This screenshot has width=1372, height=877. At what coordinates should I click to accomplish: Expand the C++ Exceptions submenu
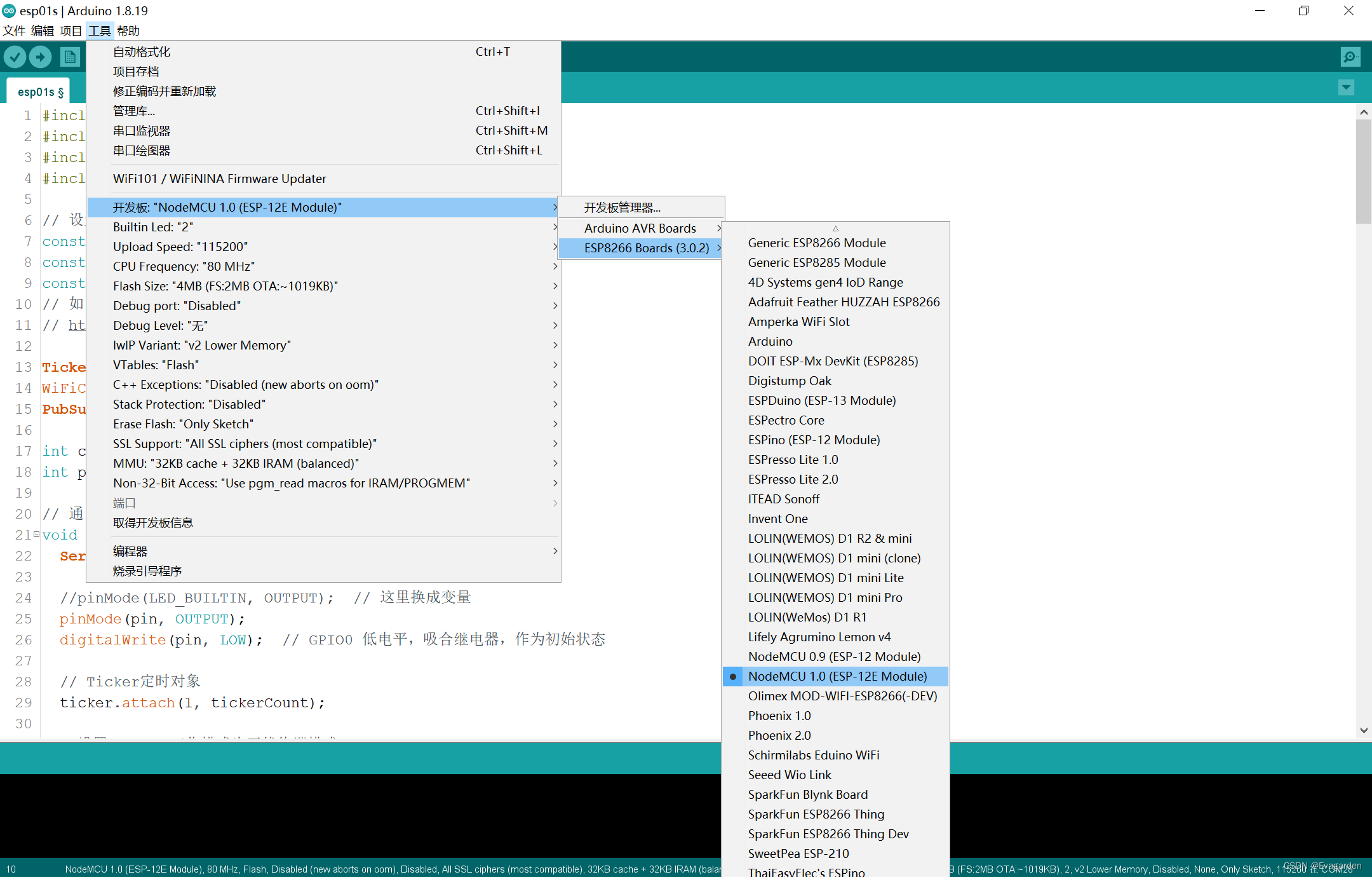324,385
